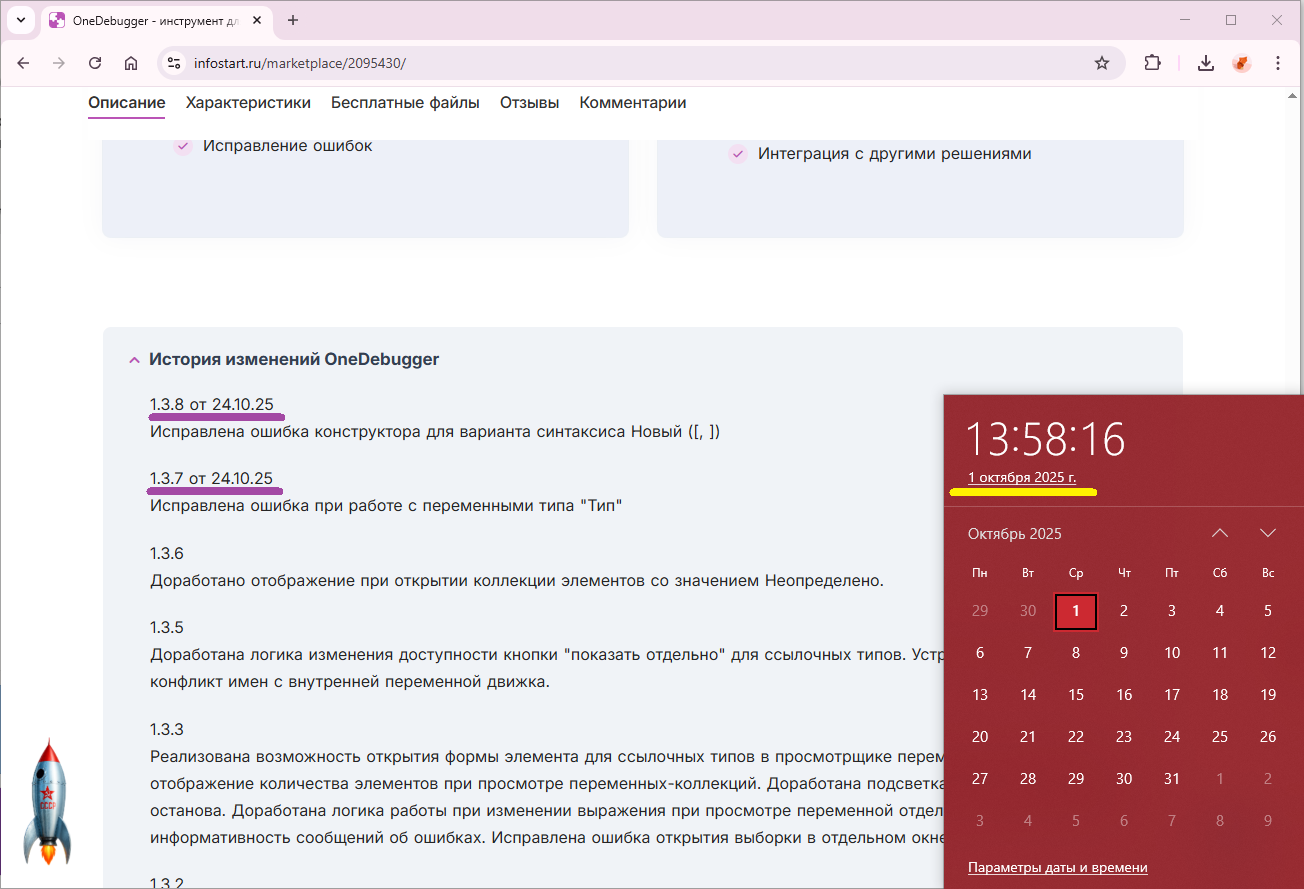Reload the infostart.ru page
This screenshot has width=1304, height=889.
pos(95,63)
